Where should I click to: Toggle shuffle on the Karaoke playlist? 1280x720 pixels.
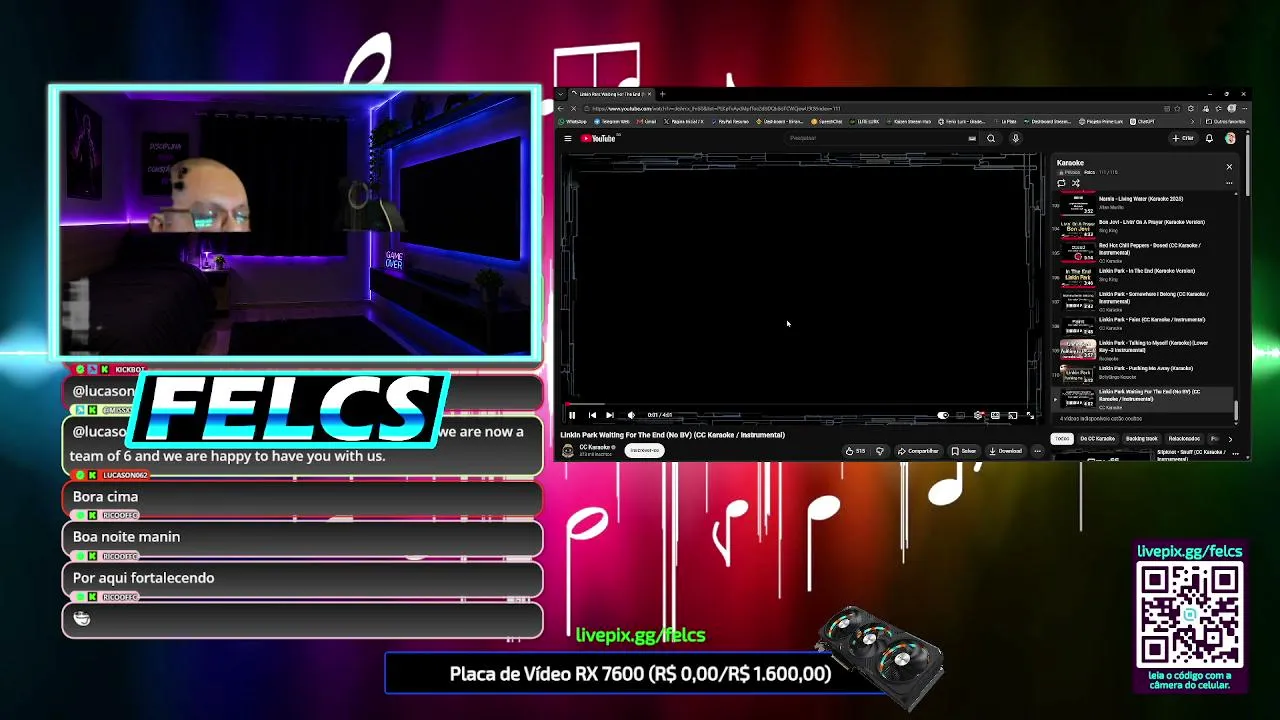click(x=1076, y=183)
